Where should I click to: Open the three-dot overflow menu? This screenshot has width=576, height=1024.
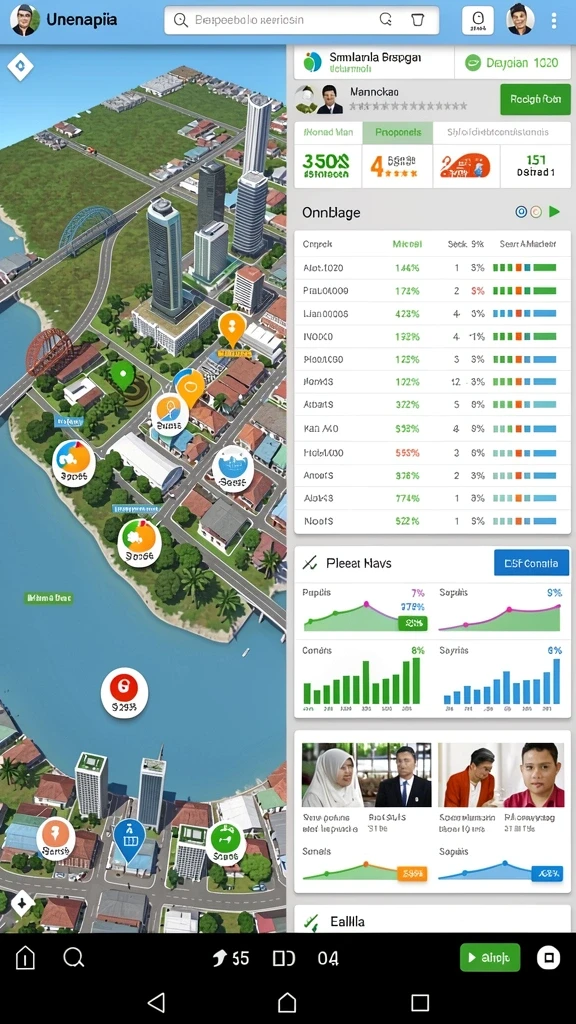point(554,20)
